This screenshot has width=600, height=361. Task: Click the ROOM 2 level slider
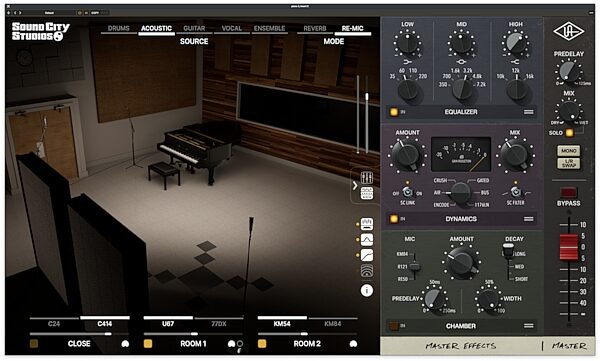coord(307,334)
